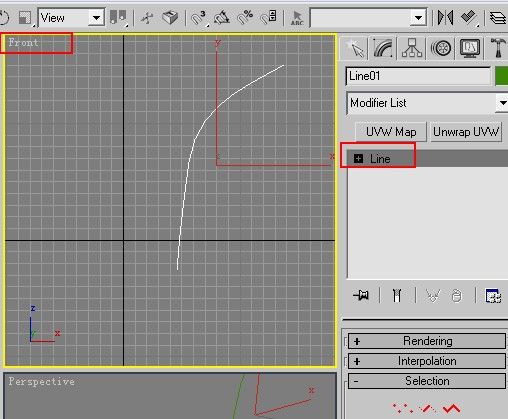Image resolution: width=508 pixels, height=419 pixels.
Task: Select Vertex sub-object level icon
Action: [x=403, y=408]
